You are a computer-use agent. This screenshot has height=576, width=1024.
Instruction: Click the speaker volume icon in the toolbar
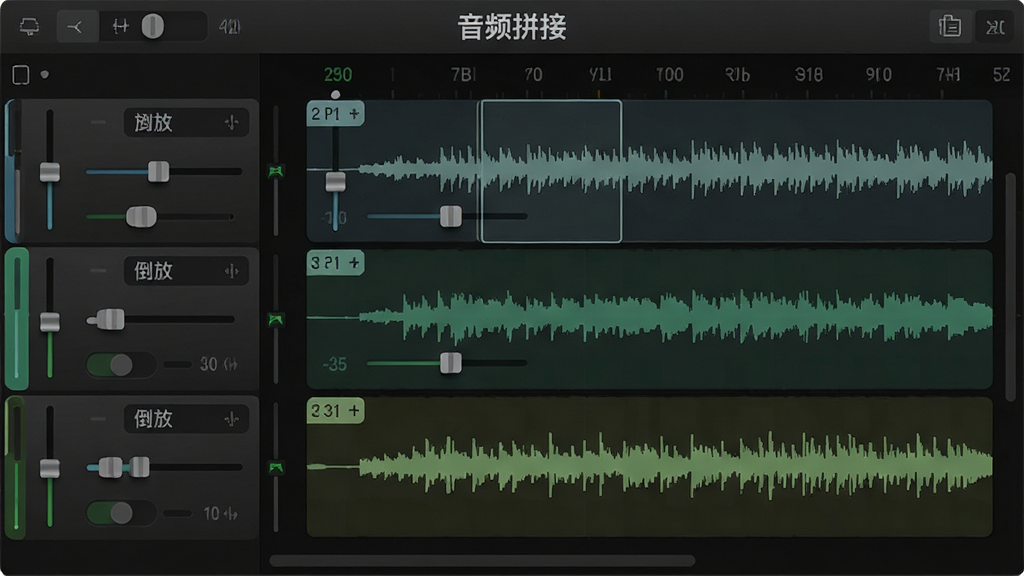pos(230,27)
